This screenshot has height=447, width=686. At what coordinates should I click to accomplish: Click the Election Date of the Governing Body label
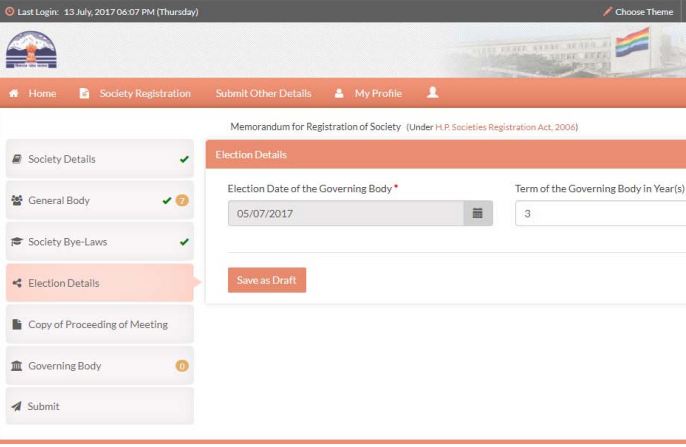pos(310,189)
